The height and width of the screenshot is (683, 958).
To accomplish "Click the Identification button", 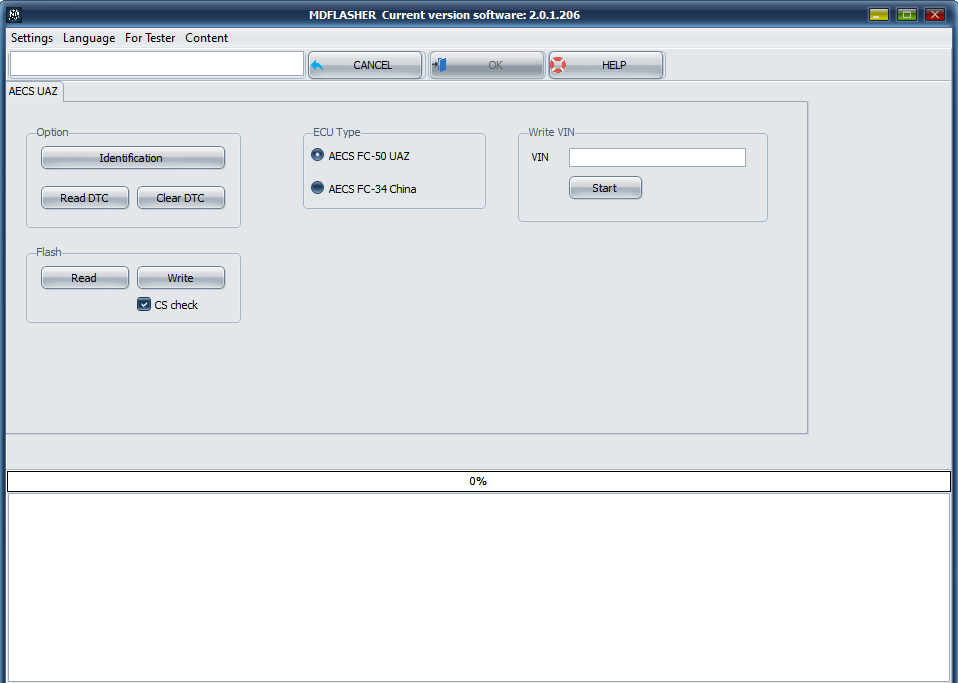I will 132,158.
